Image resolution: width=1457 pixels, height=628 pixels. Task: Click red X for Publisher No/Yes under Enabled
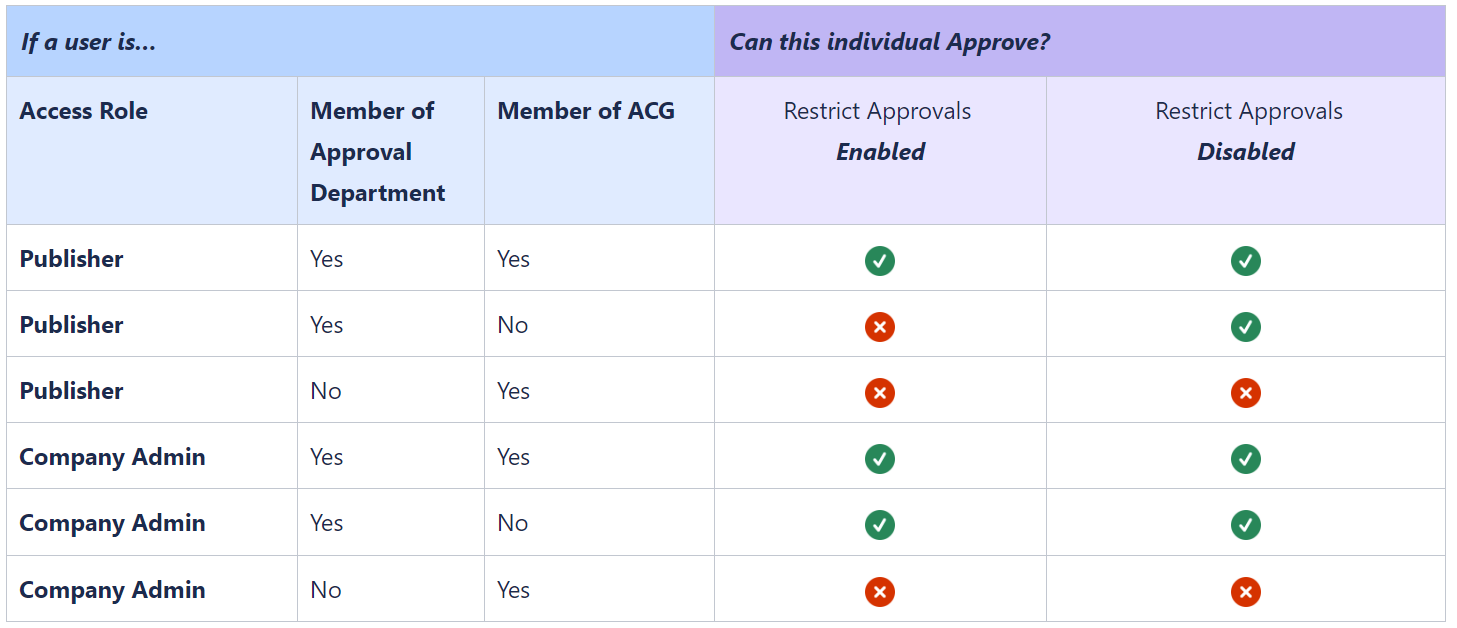coord(880,393)
